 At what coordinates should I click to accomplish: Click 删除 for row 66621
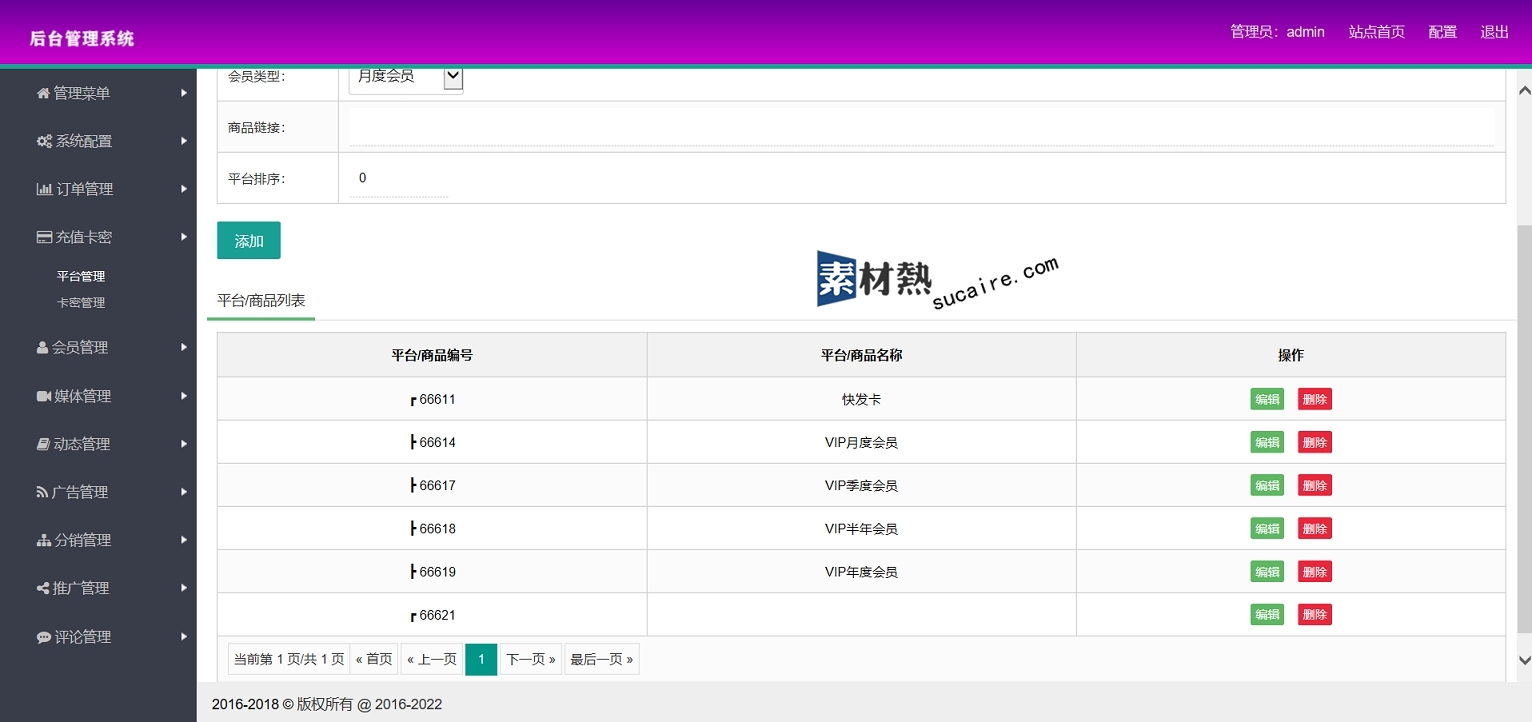[x=1315, y=614]
